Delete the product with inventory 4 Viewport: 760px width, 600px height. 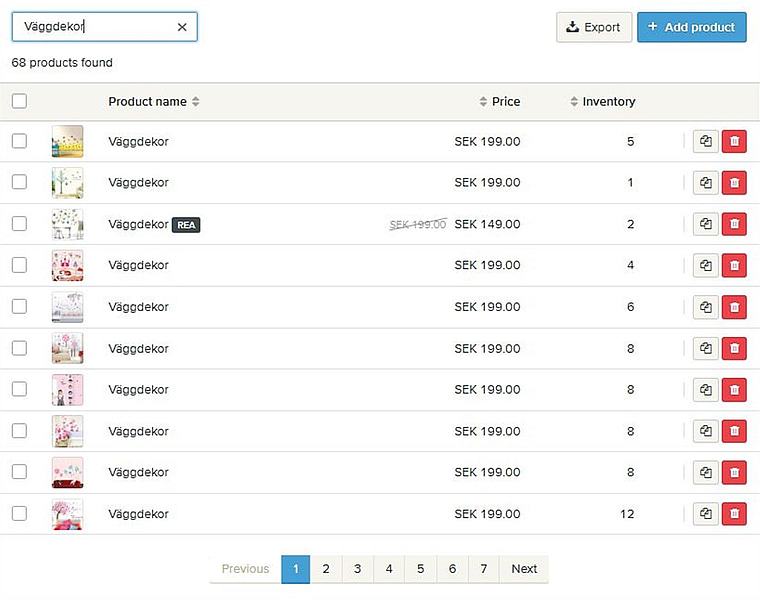[734, 266]
